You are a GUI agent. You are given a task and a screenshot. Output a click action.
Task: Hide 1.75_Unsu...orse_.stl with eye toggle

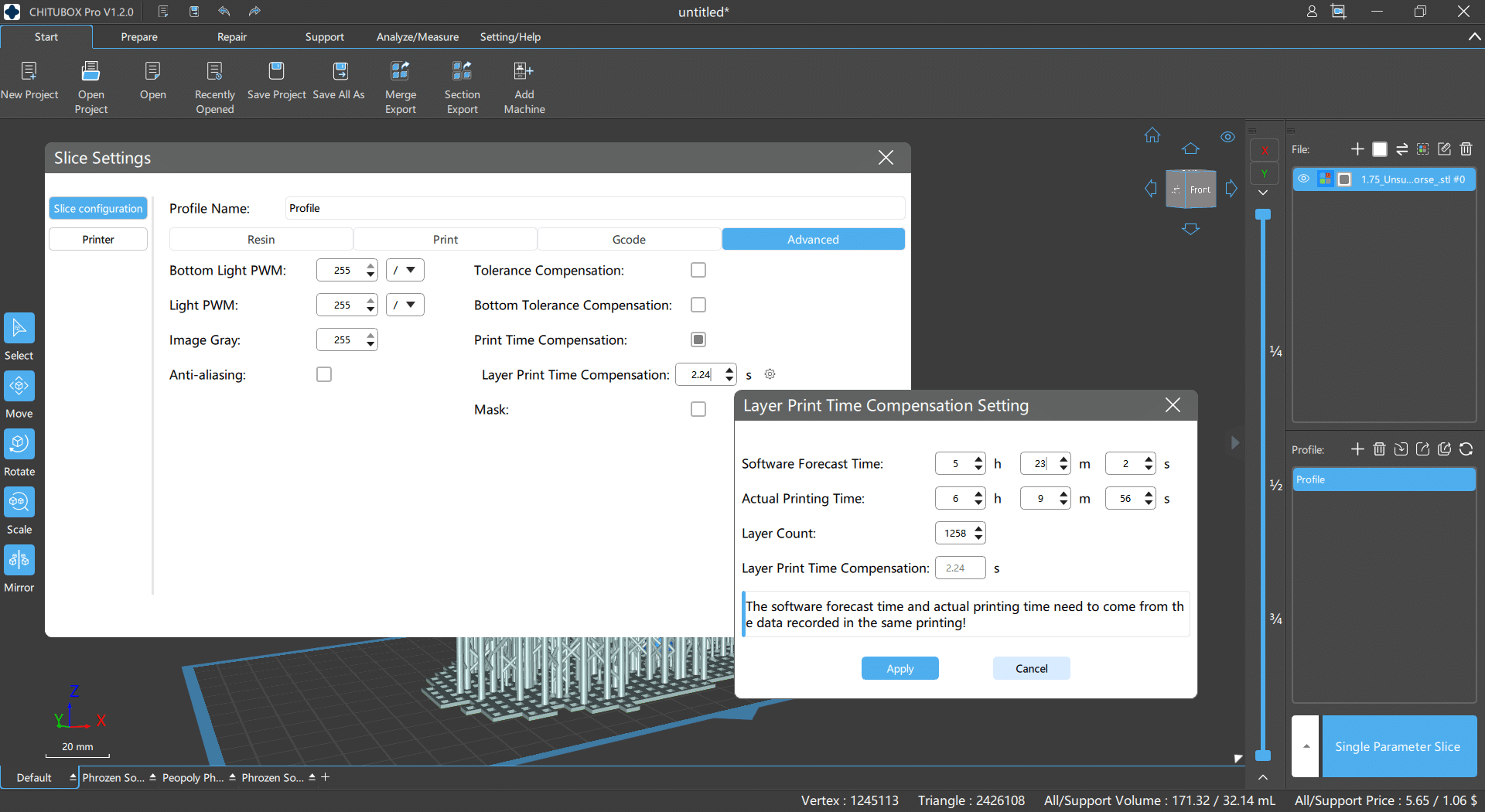[x=1304, y=179]
